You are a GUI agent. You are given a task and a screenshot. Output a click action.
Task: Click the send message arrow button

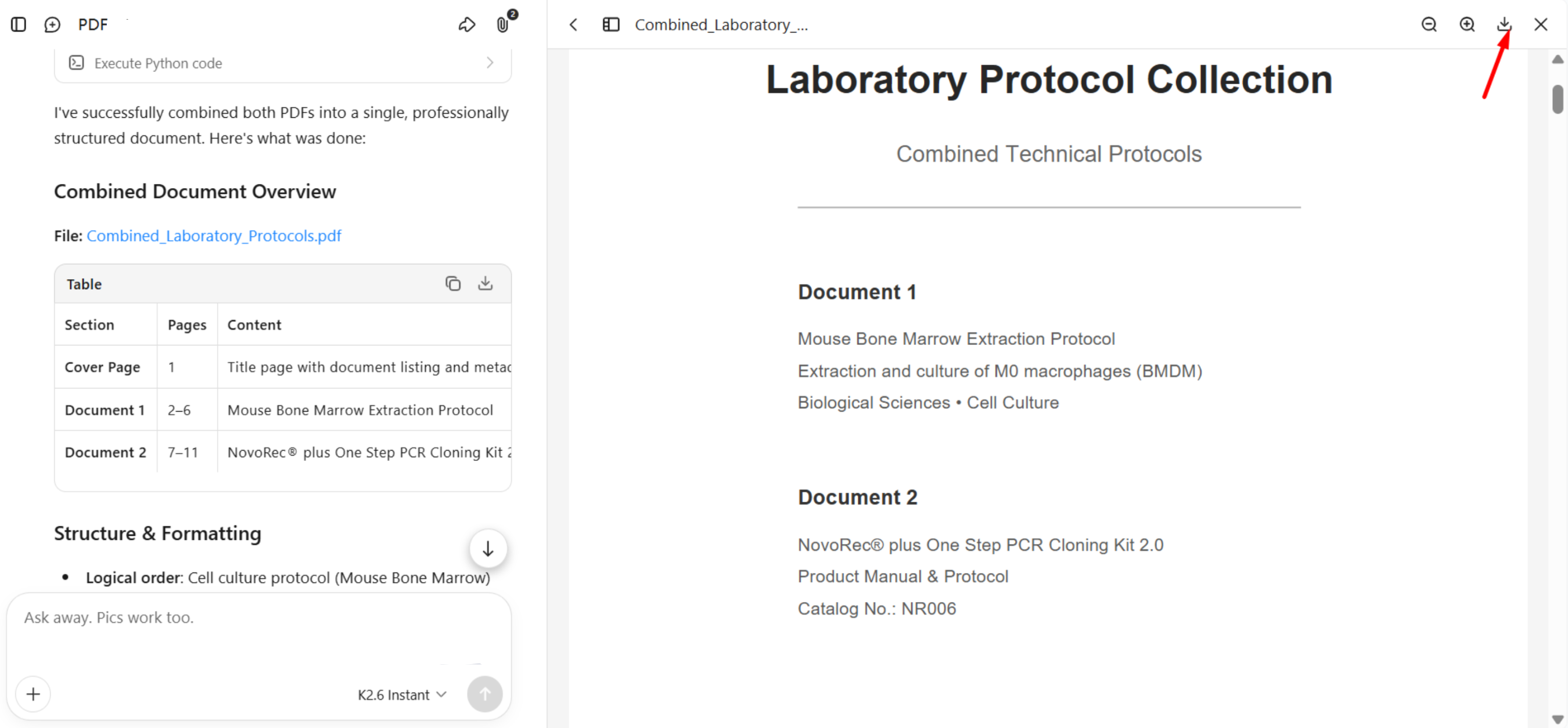click(484, 694)
